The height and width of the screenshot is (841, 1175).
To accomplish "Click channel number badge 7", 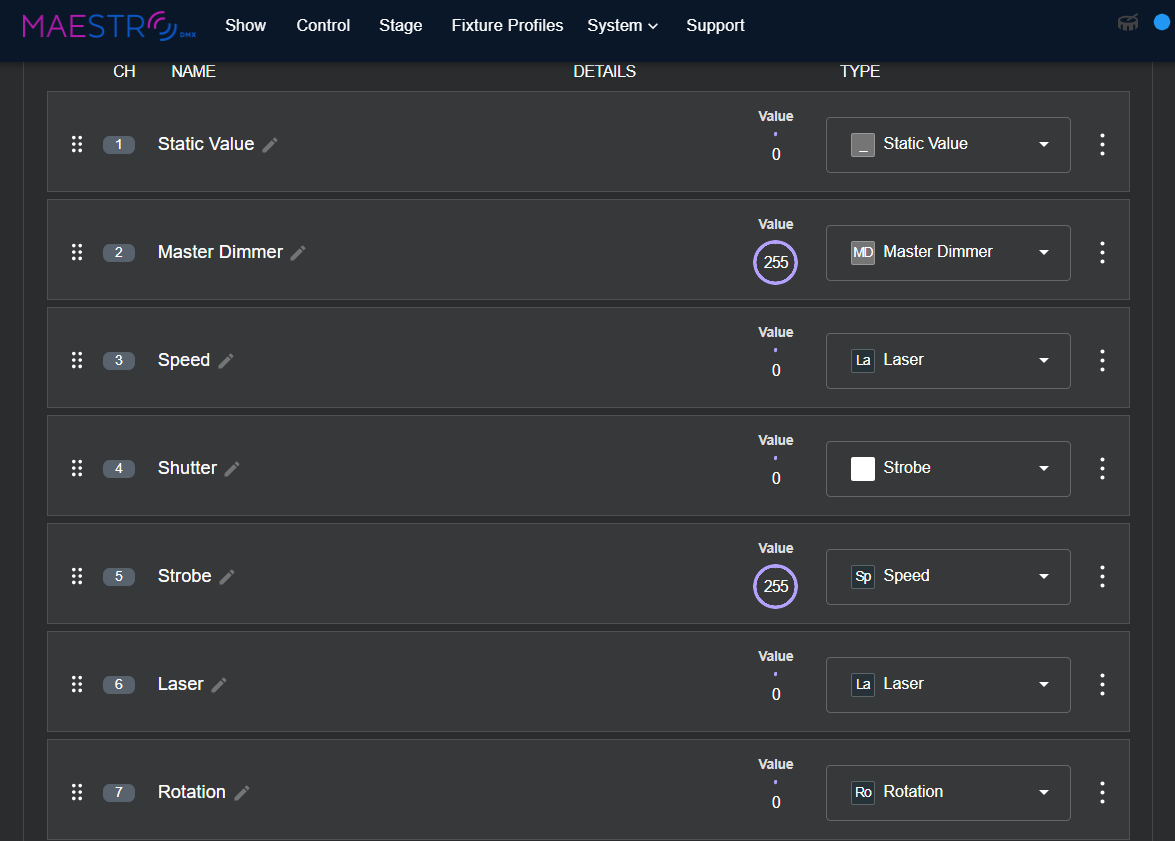I will 118,792.
